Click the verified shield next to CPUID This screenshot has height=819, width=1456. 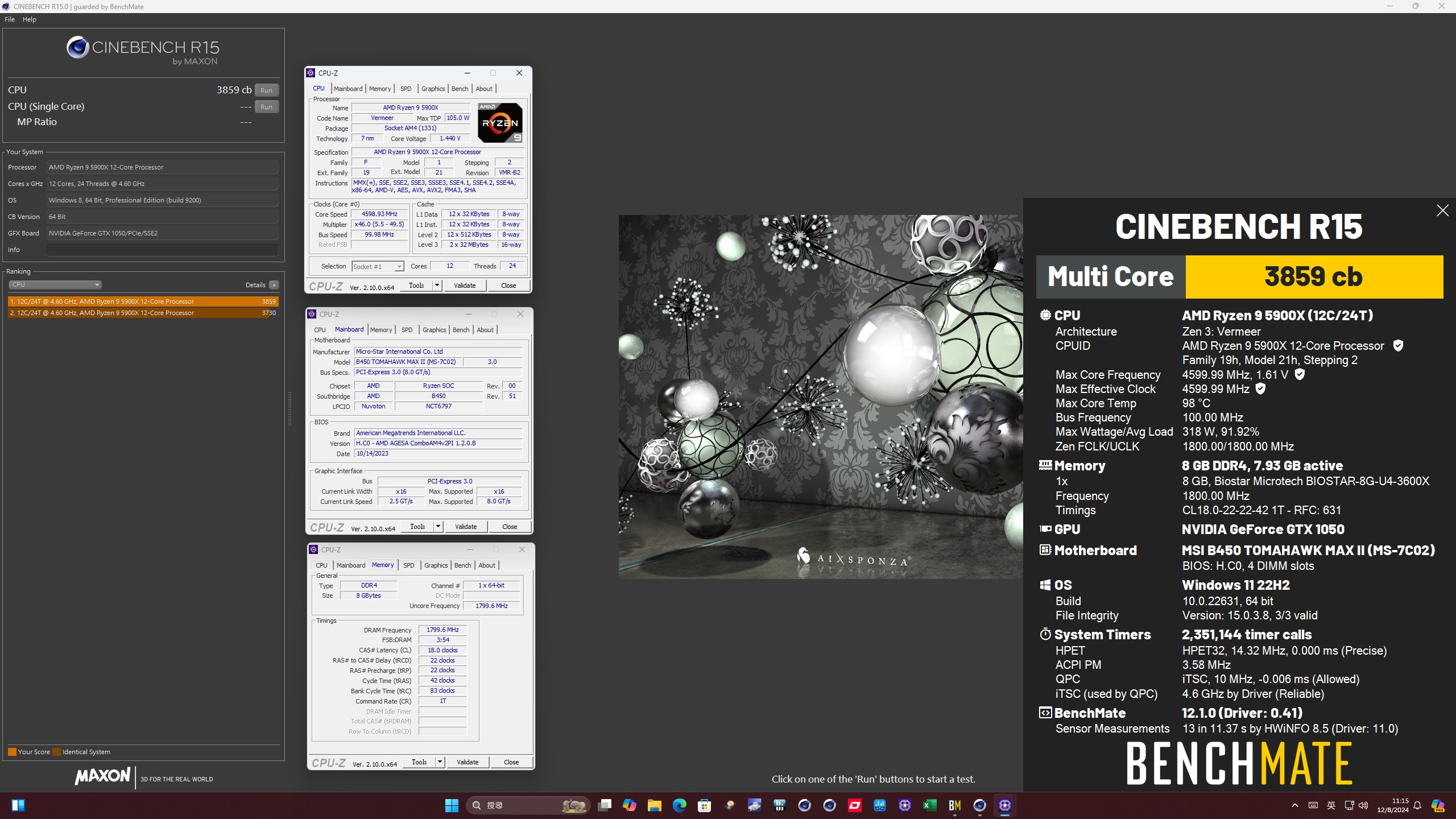(1398, 346)
